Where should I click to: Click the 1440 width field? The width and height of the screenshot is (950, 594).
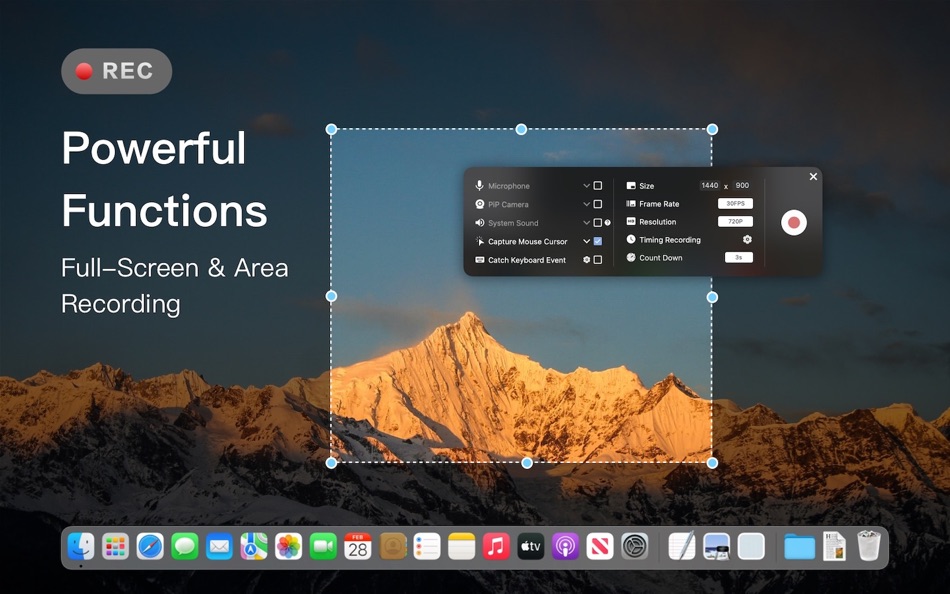tap(709, 185)
